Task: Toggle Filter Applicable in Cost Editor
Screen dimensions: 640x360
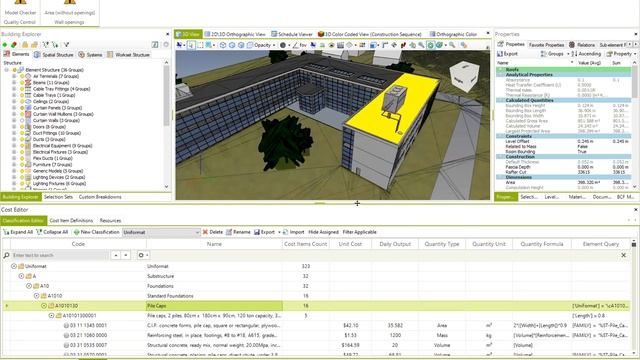Action: pyautogui.click(x=359, y=232)
